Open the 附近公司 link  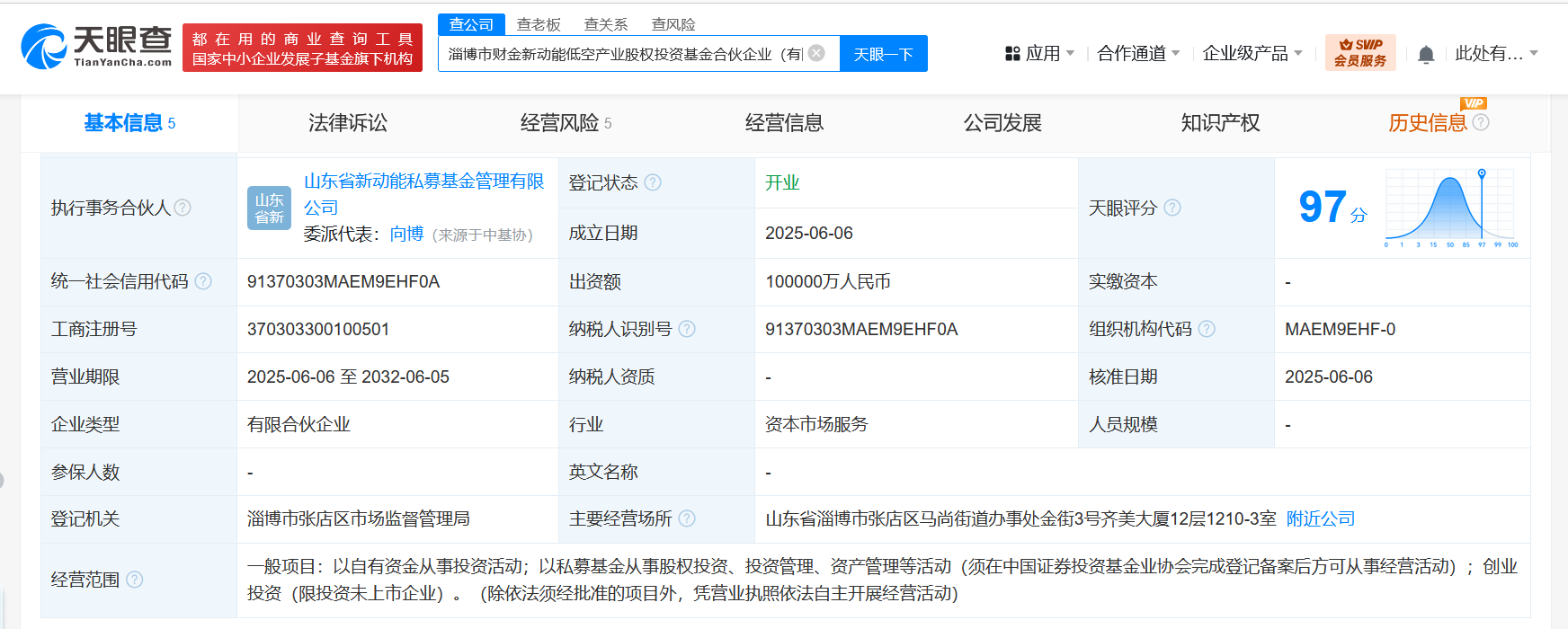(x=1320, y=518)
